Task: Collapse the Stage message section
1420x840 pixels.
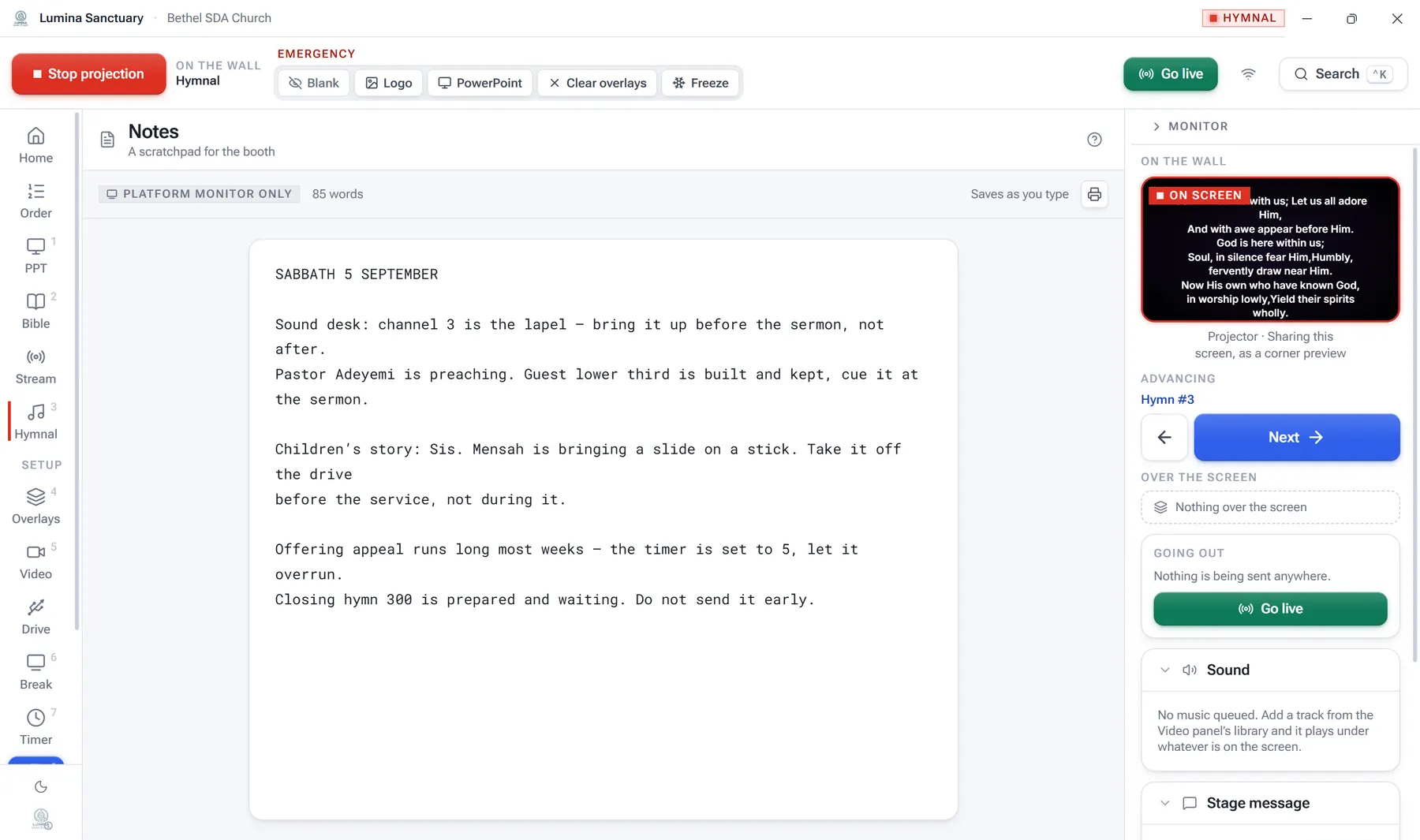Action: [x=1164, y=803]
